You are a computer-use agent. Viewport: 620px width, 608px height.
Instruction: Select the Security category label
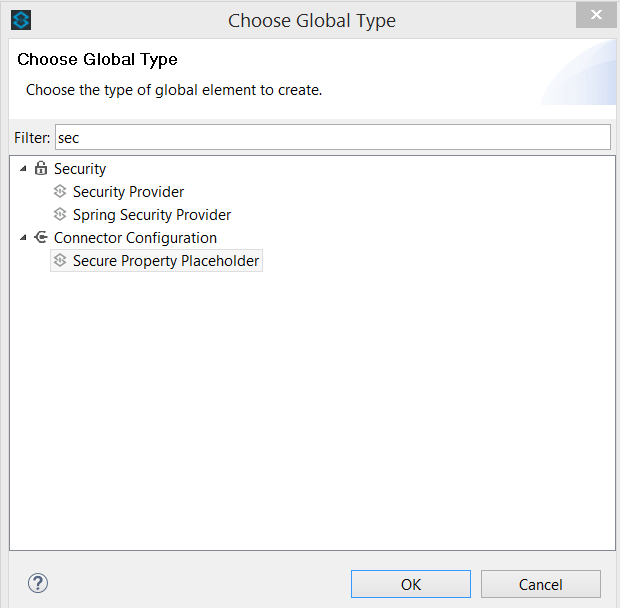(x=80, y=169)
